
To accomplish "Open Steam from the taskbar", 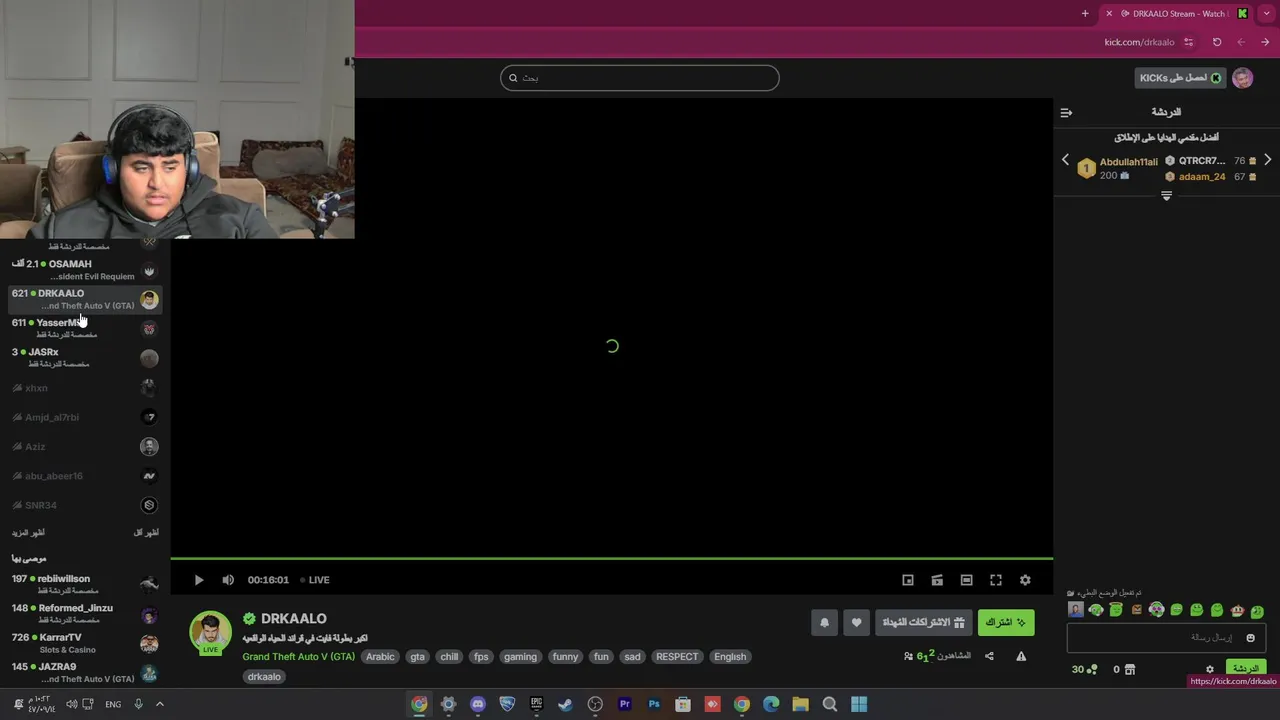I will point(566,704).
